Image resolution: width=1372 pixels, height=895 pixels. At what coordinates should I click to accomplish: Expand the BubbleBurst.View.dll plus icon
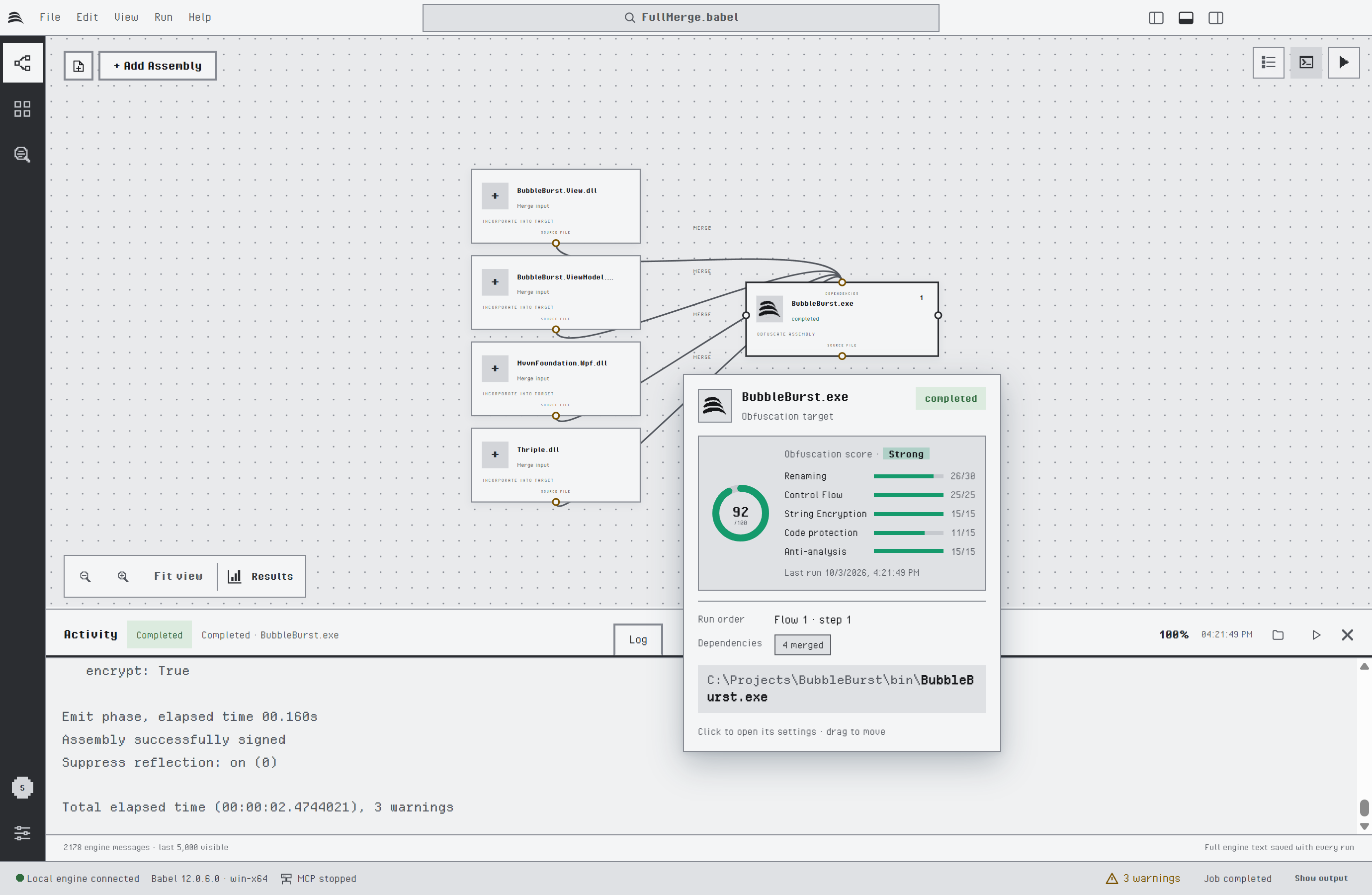[495, 196]
